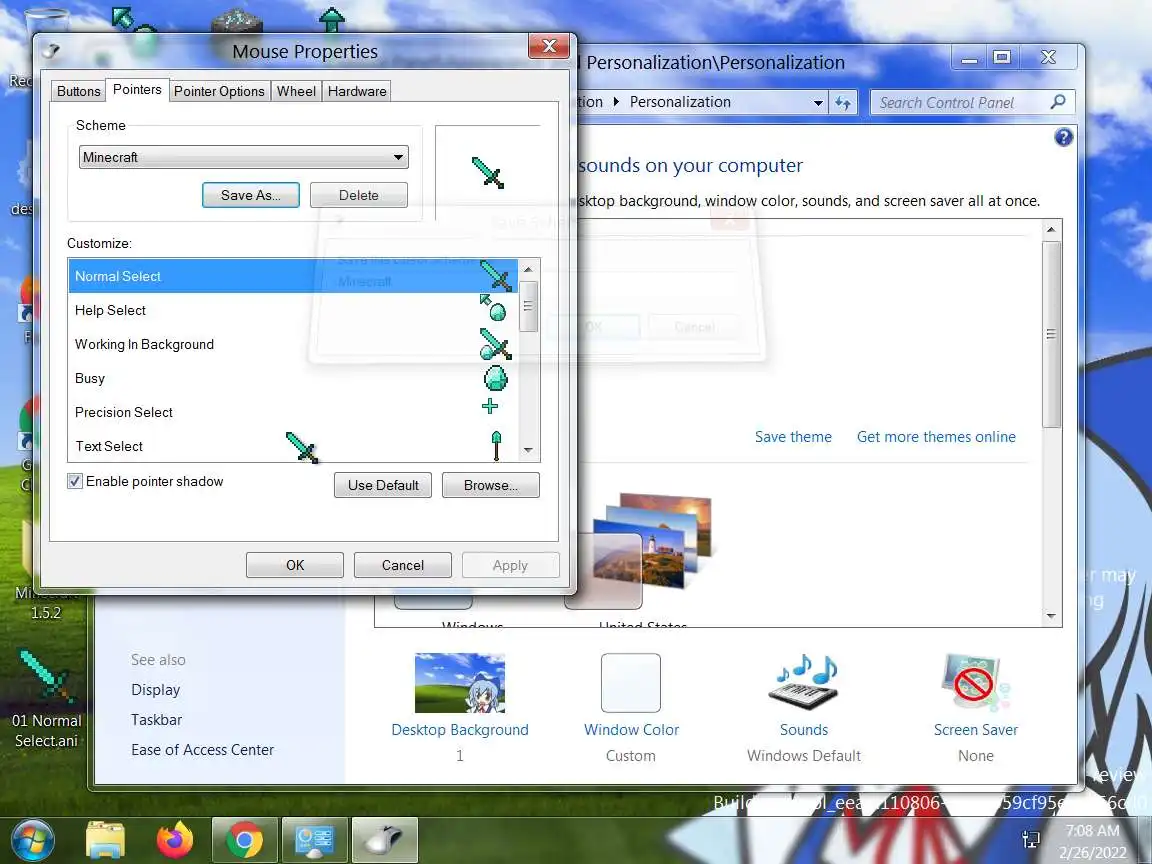Image resolution: width=1152 pixels, height=864 pixels.
Task: Click the Desktop Background link text
Action: 460,730
